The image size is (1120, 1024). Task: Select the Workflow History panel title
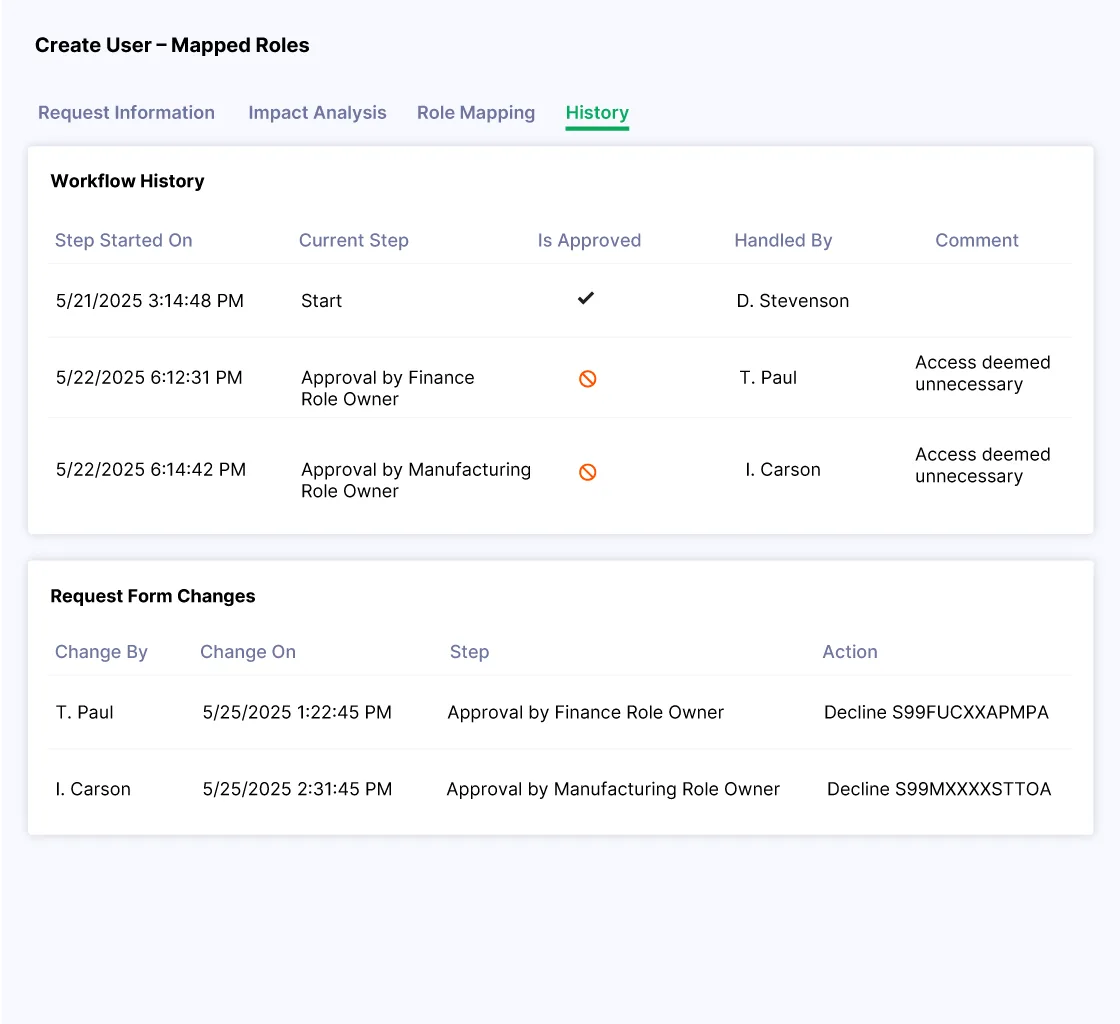(x=127, y=181)
